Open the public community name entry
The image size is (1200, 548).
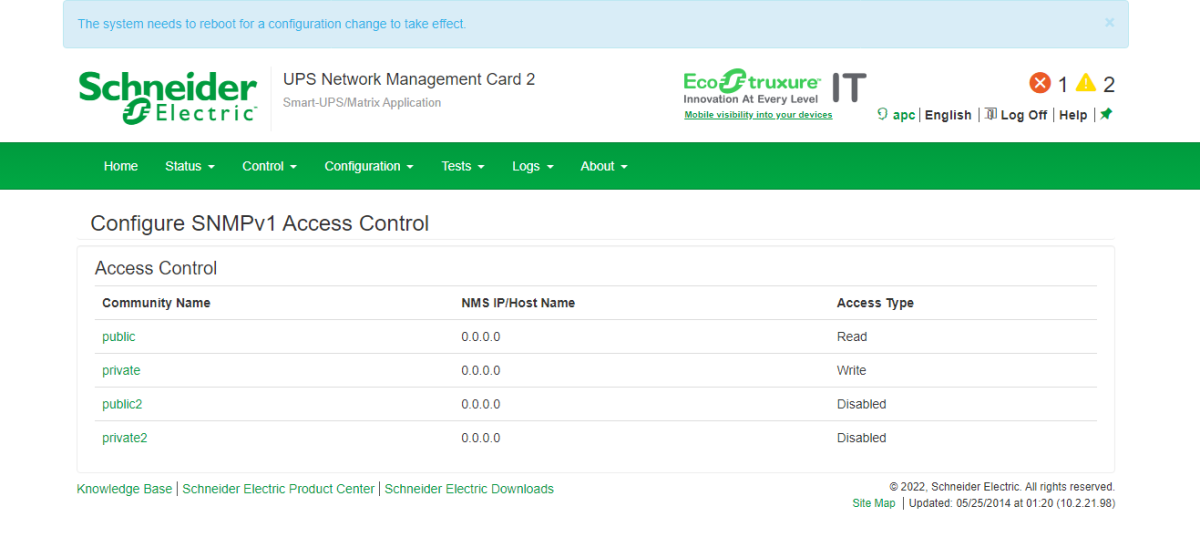[x=118, y=337]
